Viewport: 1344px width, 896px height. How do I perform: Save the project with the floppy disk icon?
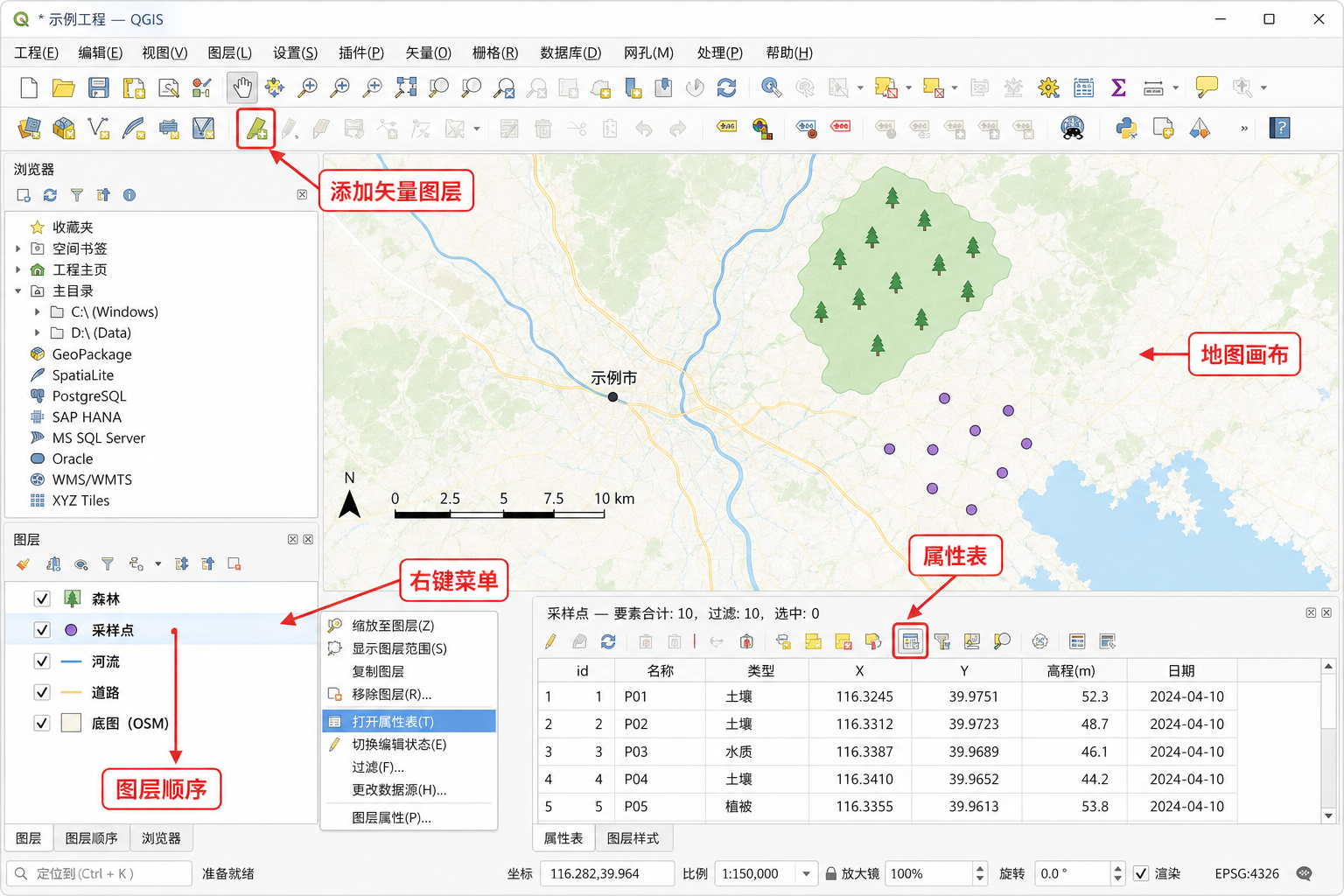98,87
